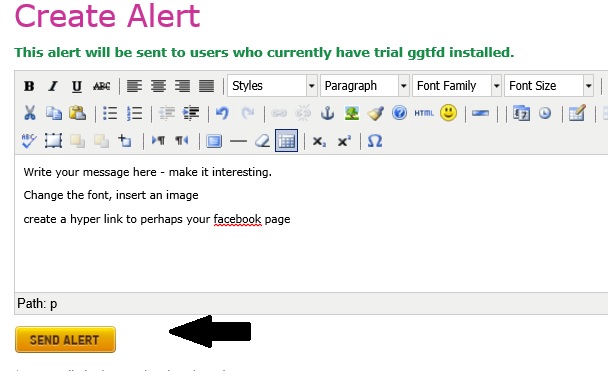Insert an image with tree icon
608x371 pixels.
[352, 113]
